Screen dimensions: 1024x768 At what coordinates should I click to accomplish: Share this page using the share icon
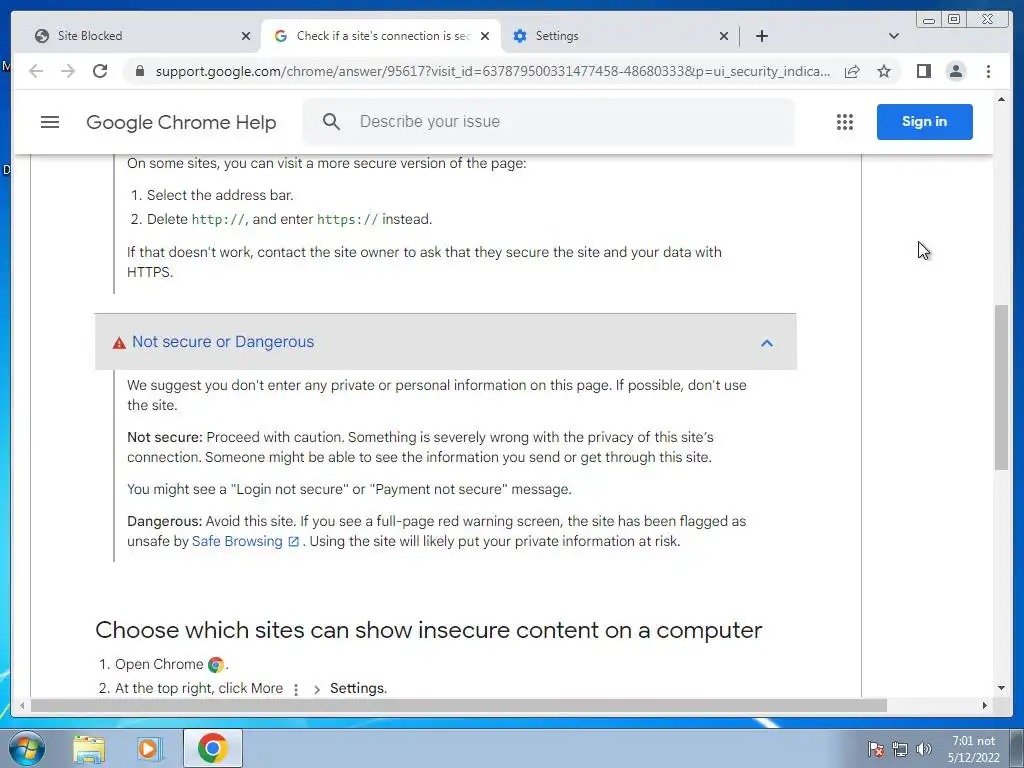[852, 71]
